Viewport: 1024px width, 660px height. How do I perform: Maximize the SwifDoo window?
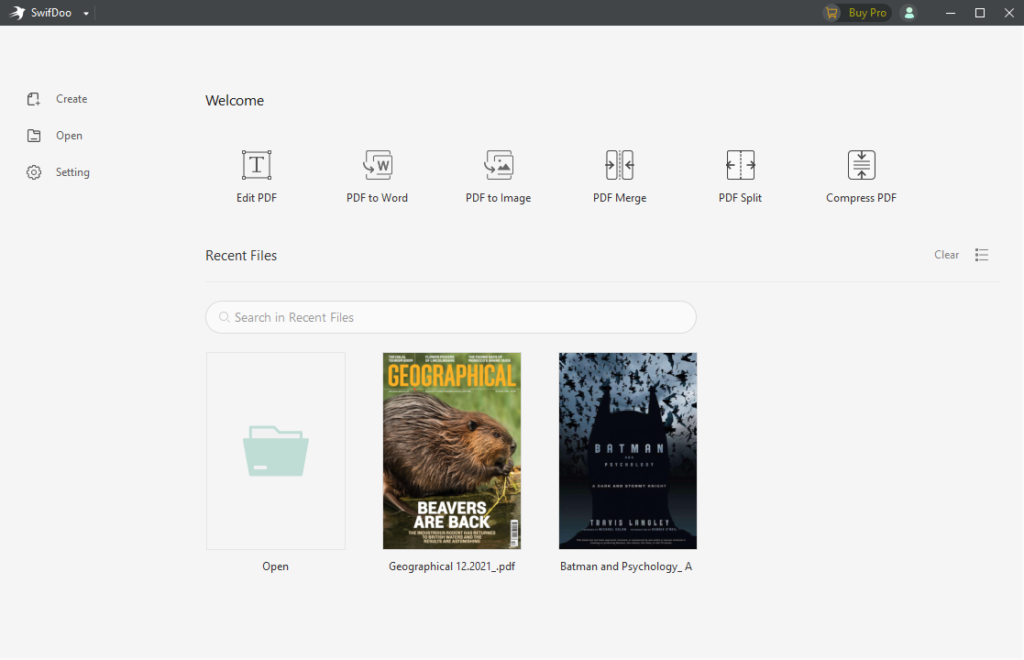click(x=980, y=13)
